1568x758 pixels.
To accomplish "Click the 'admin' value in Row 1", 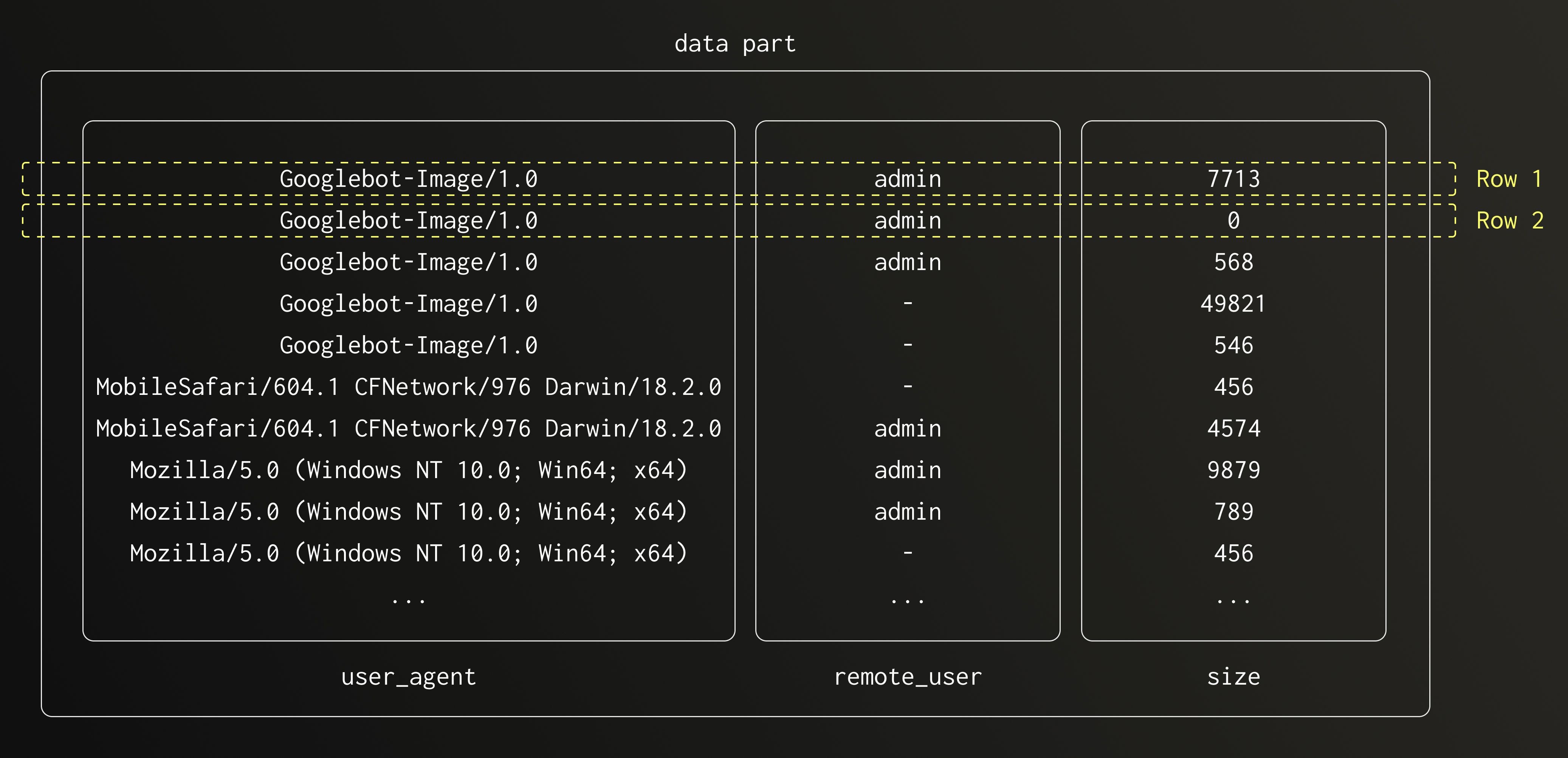I will point(908,179).
